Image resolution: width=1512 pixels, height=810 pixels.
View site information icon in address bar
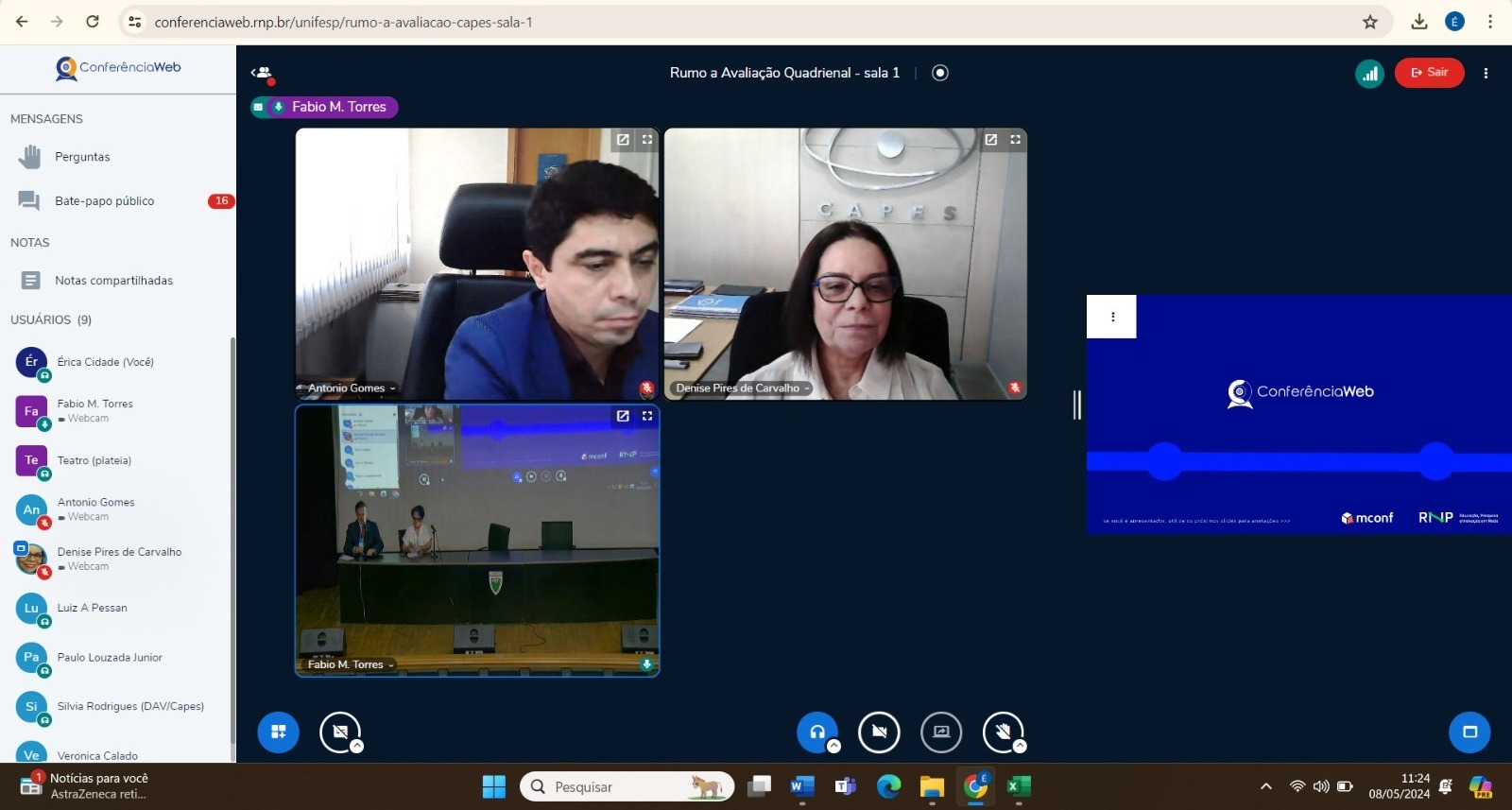coord(135,22)
